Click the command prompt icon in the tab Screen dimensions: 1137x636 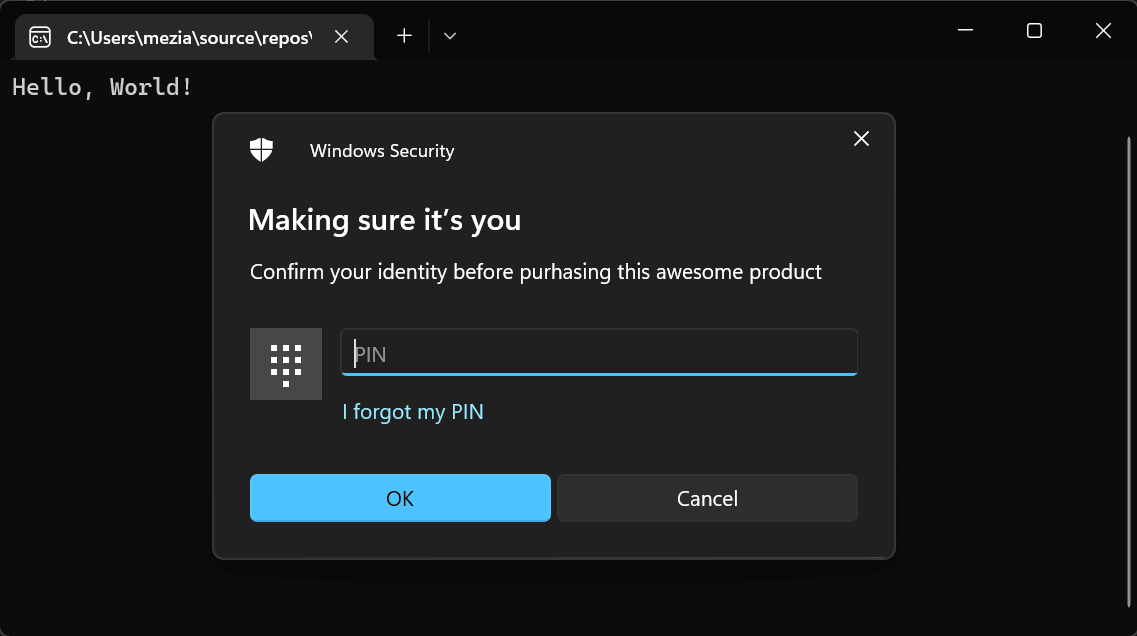[40, 37]
